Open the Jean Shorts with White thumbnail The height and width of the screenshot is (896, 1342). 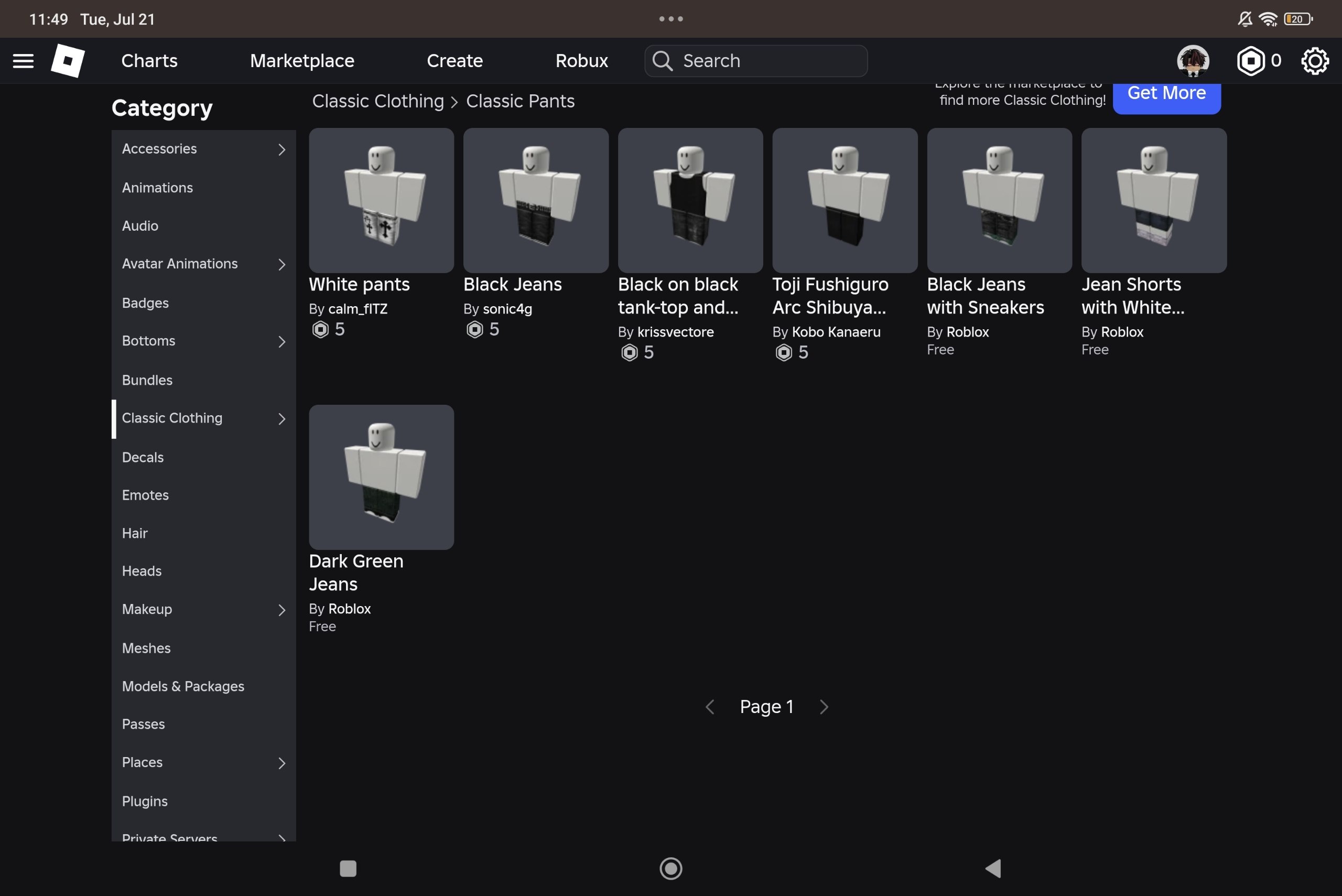[x=1154, y=201]
